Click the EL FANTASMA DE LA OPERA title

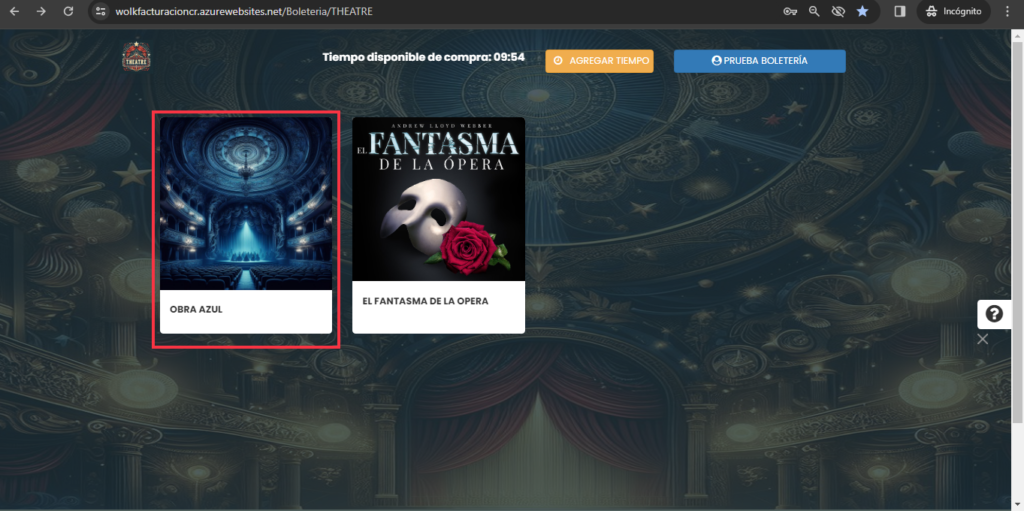tap(425, 301)
